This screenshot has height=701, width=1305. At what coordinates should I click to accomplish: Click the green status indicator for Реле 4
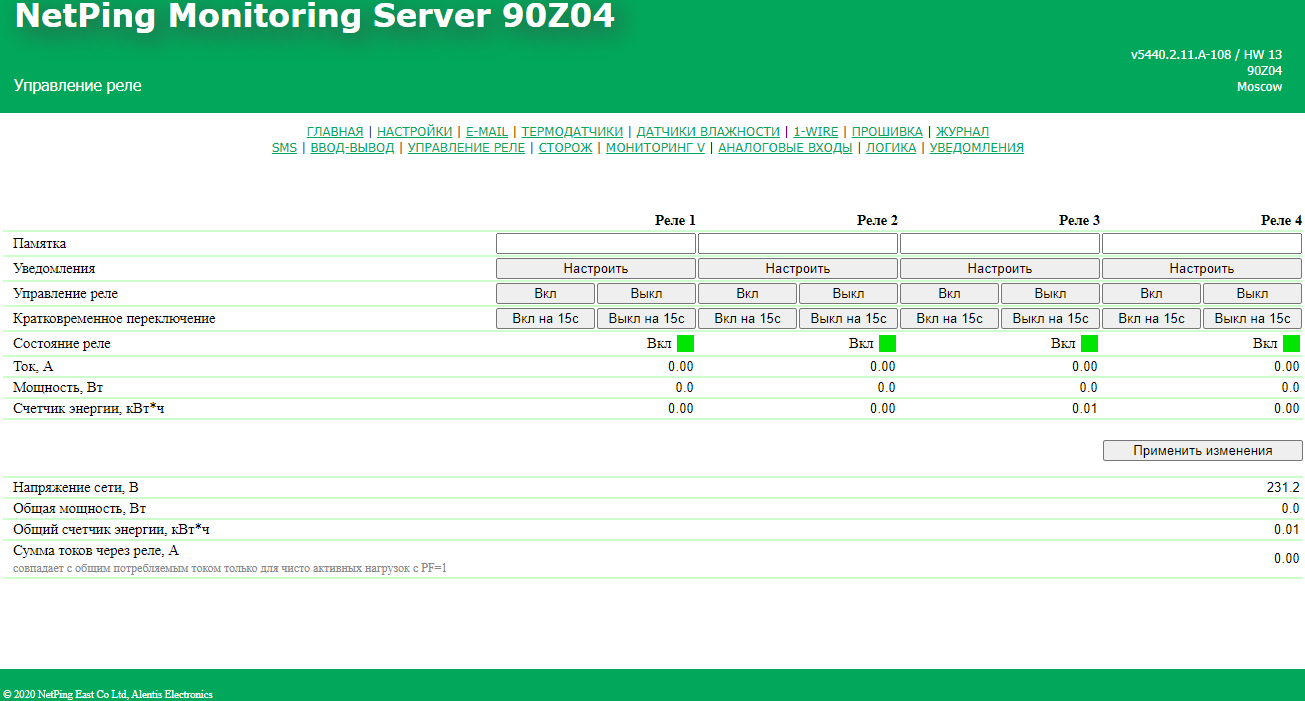(x=1291, y=344)
